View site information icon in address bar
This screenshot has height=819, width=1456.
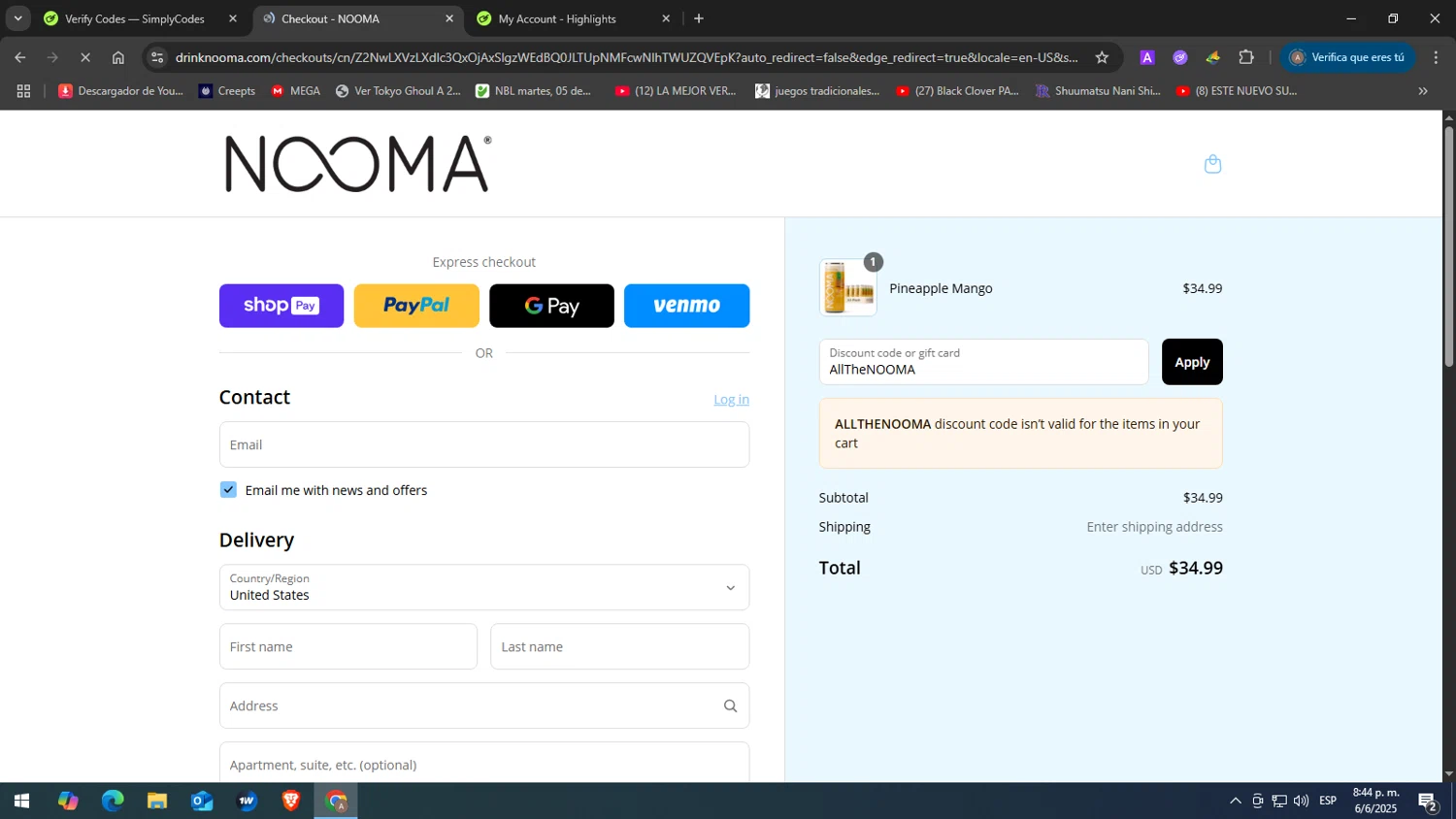click(158, 57)
